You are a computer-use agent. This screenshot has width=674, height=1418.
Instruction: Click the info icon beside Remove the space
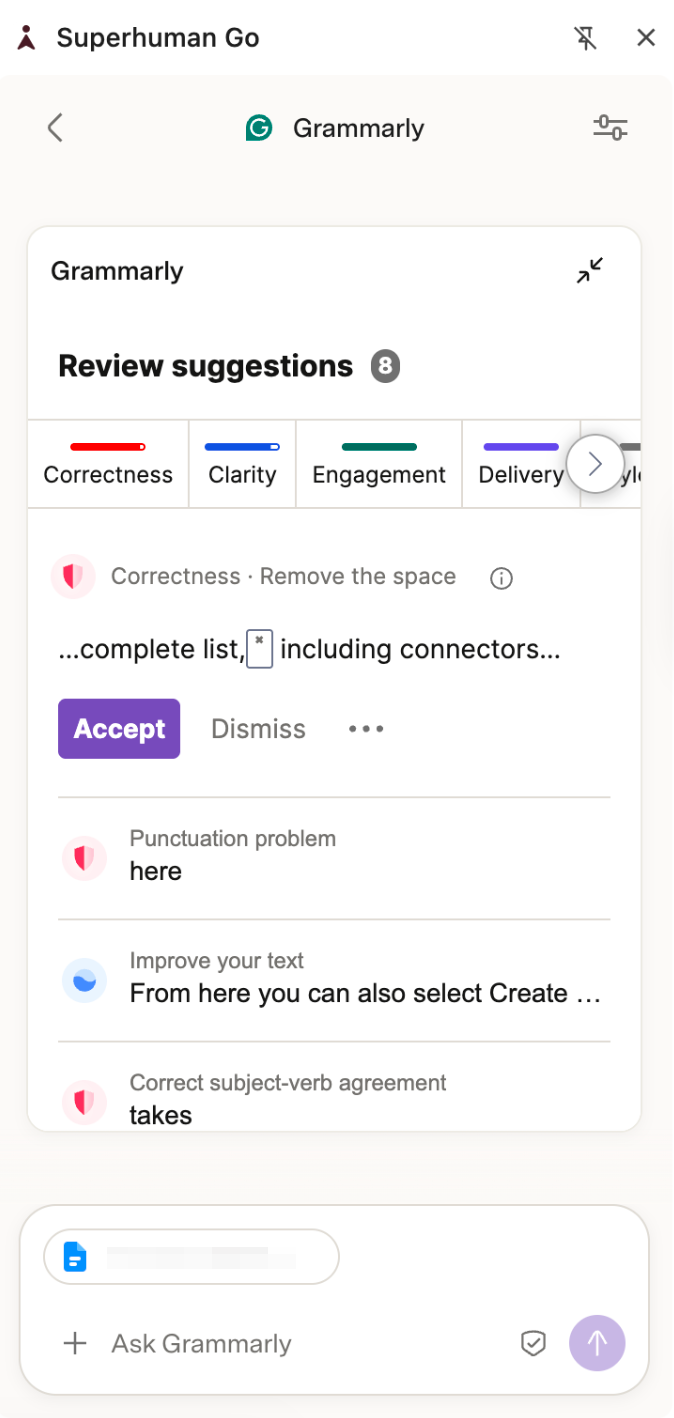tap(502, 578)
